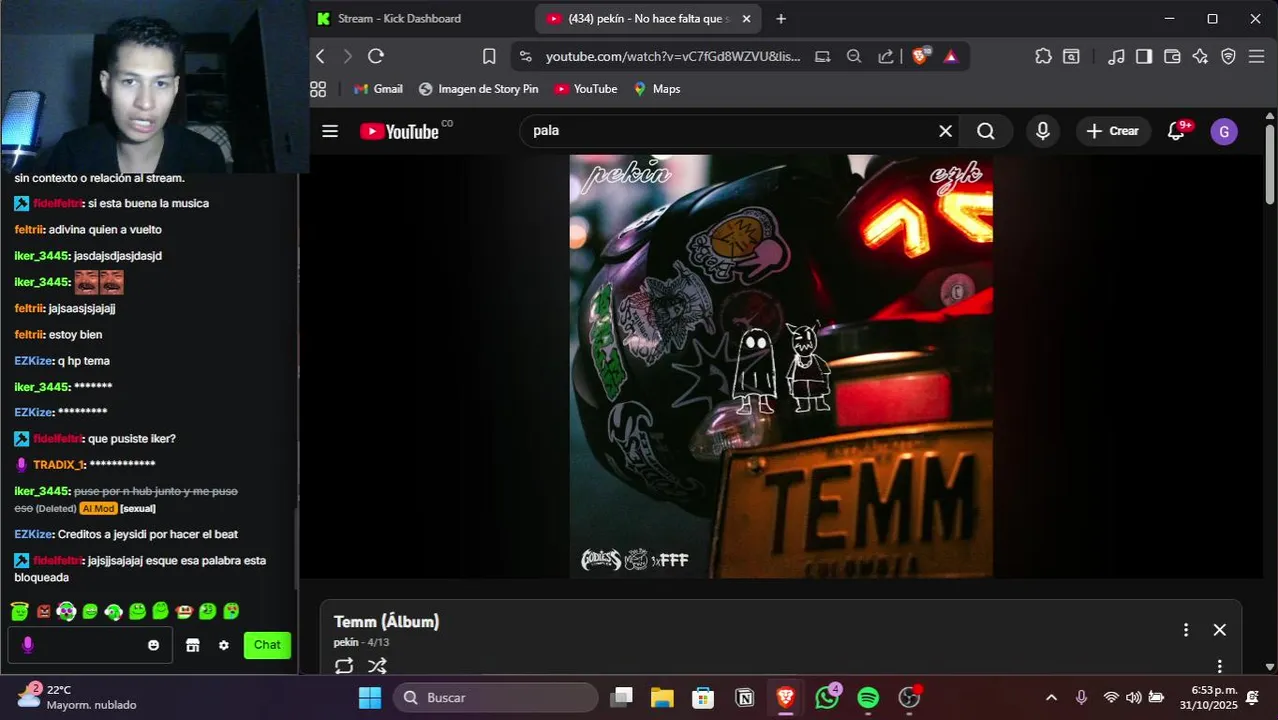This screenshot has height=720, width=1278.
Task: Open the Kick chat shop icon
Action: (193, 645)
